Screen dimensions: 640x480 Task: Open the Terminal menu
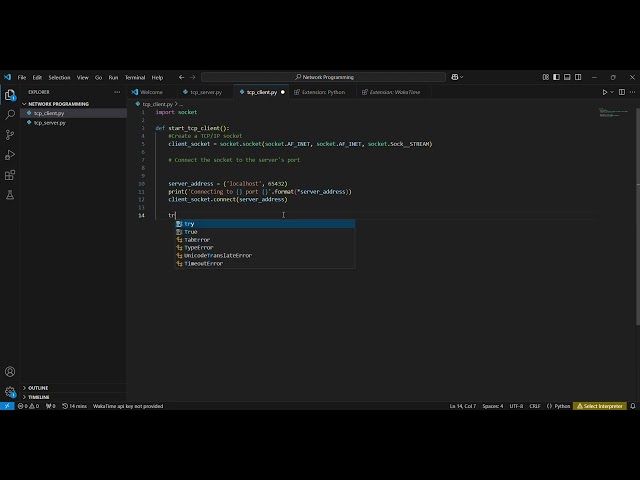pos(135,77)
